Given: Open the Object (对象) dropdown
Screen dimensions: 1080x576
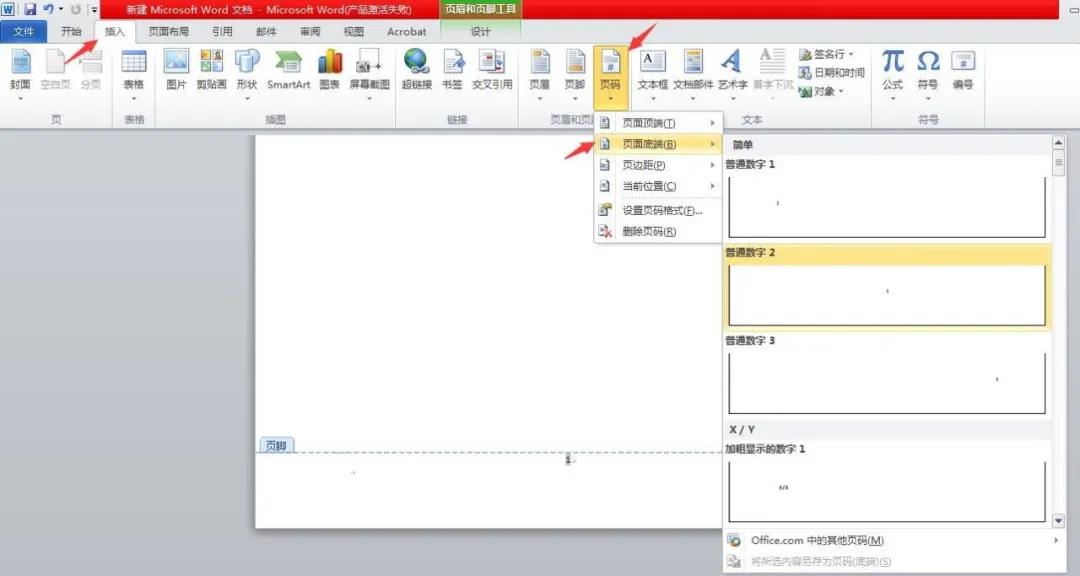Looking at the screenshot, I should (821, 92).
